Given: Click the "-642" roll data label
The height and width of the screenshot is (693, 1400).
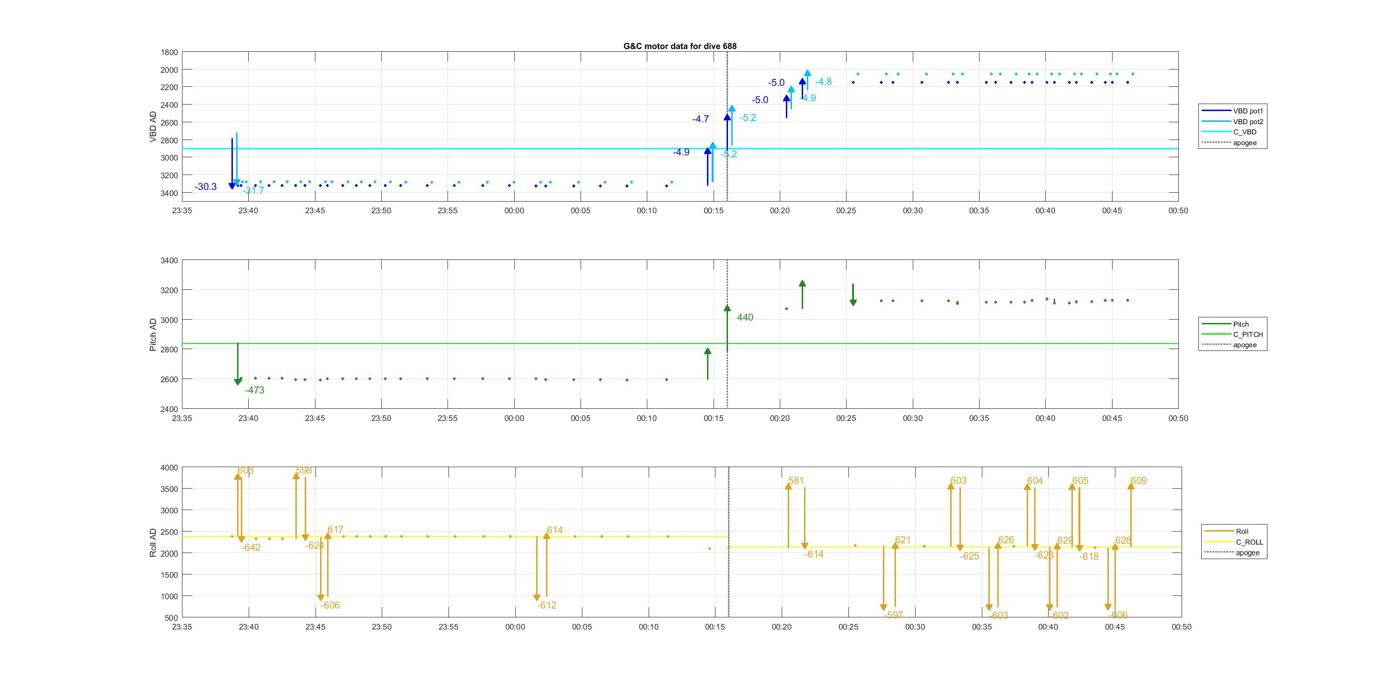Looking at the screenshot, I should coord(251,547).
